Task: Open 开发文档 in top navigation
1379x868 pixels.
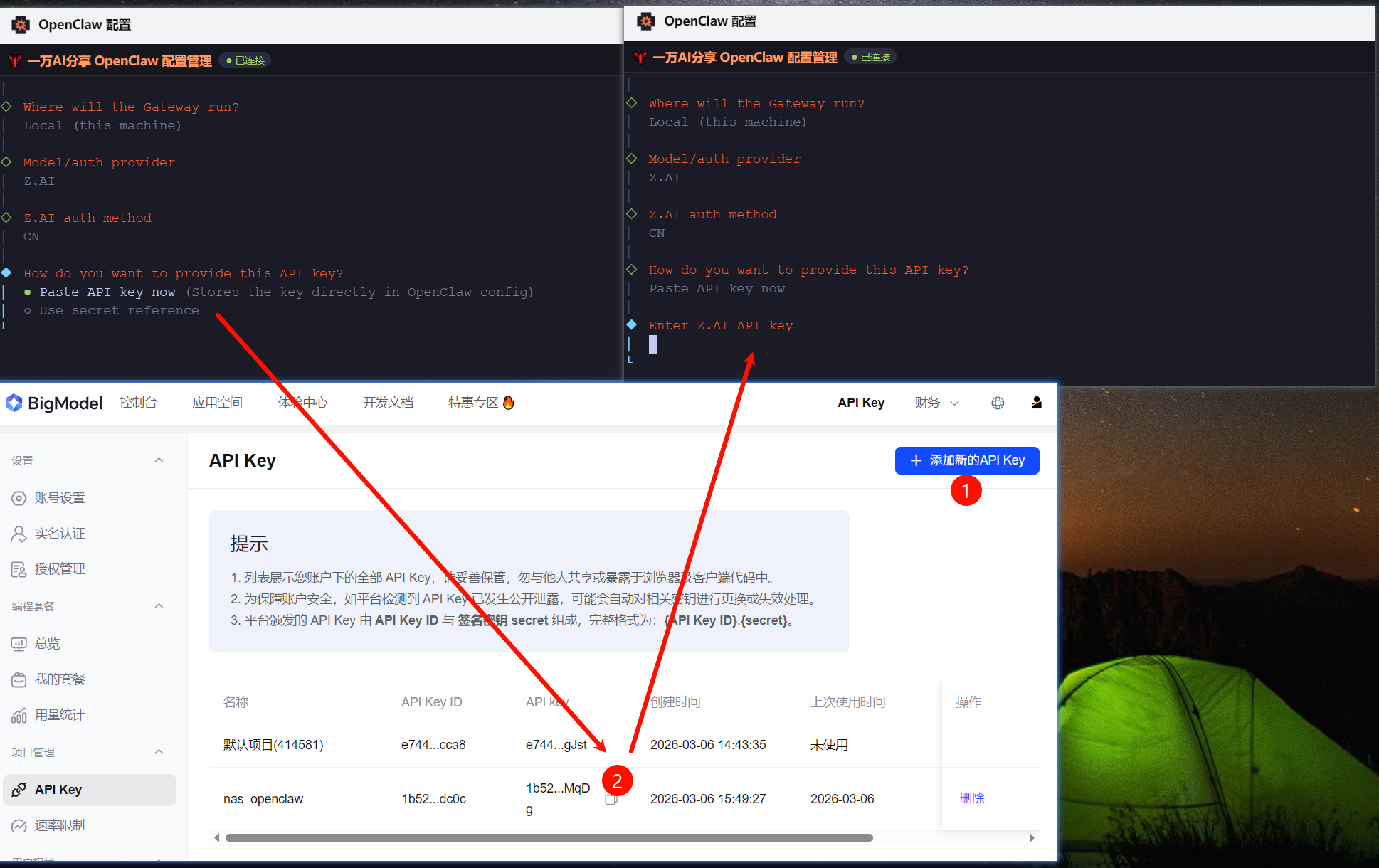Action: pyautogui.click(x=388, y=403)
